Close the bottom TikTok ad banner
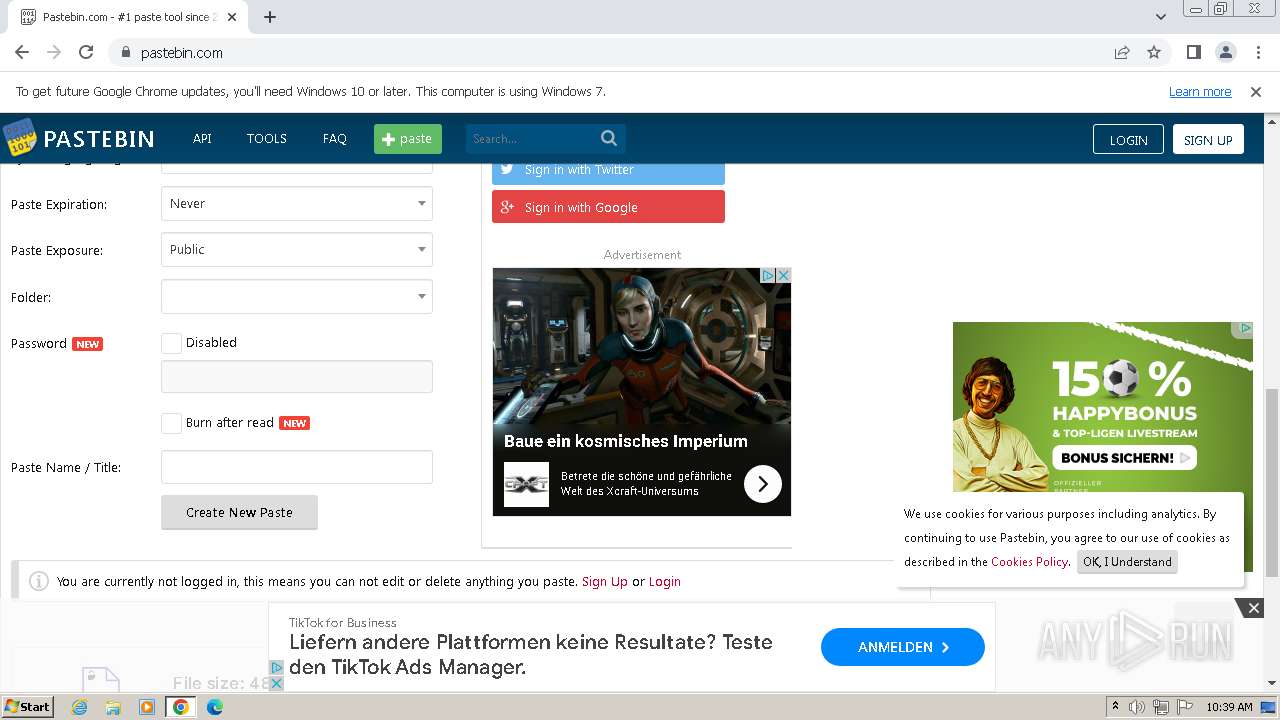The image size is (1280, 720). point(1253,608)
